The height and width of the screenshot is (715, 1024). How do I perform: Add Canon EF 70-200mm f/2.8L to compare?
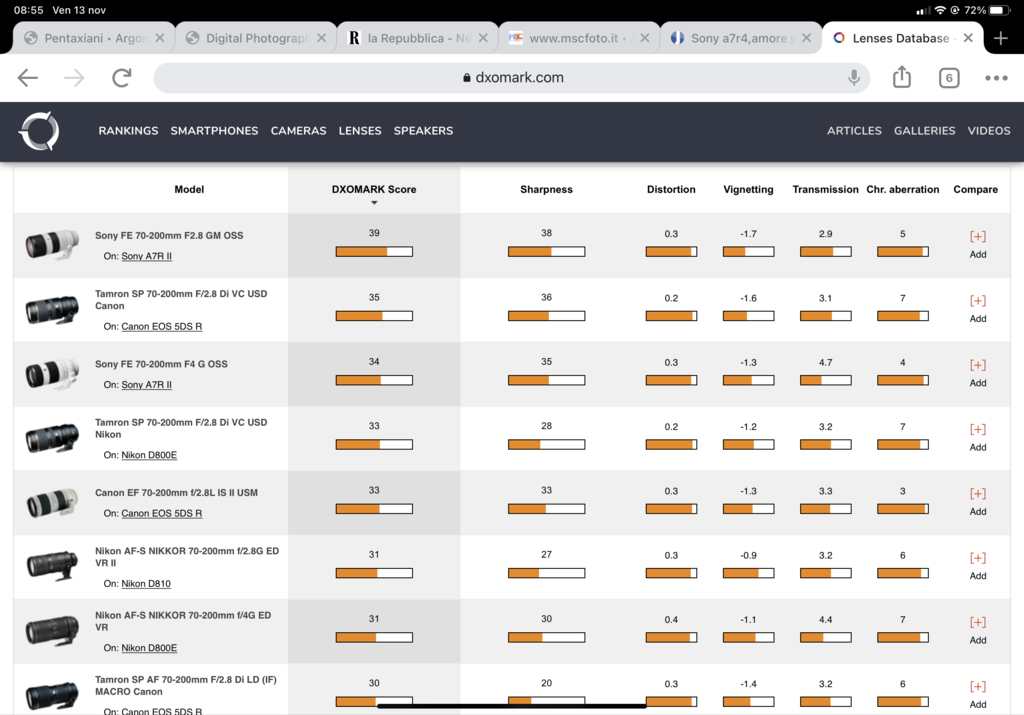[x=978, y=501]
